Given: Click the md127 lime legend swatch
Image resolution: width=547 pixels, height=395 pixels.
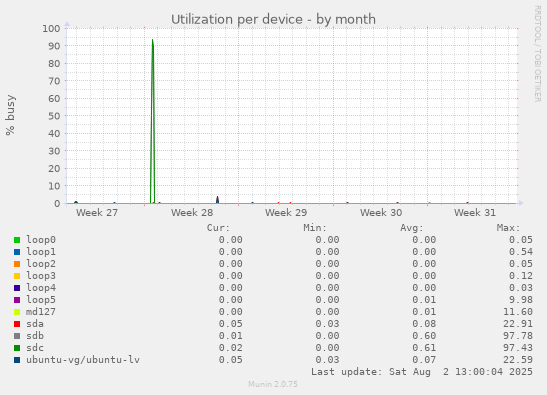Looking at the screenshot, I should (17, 312).
